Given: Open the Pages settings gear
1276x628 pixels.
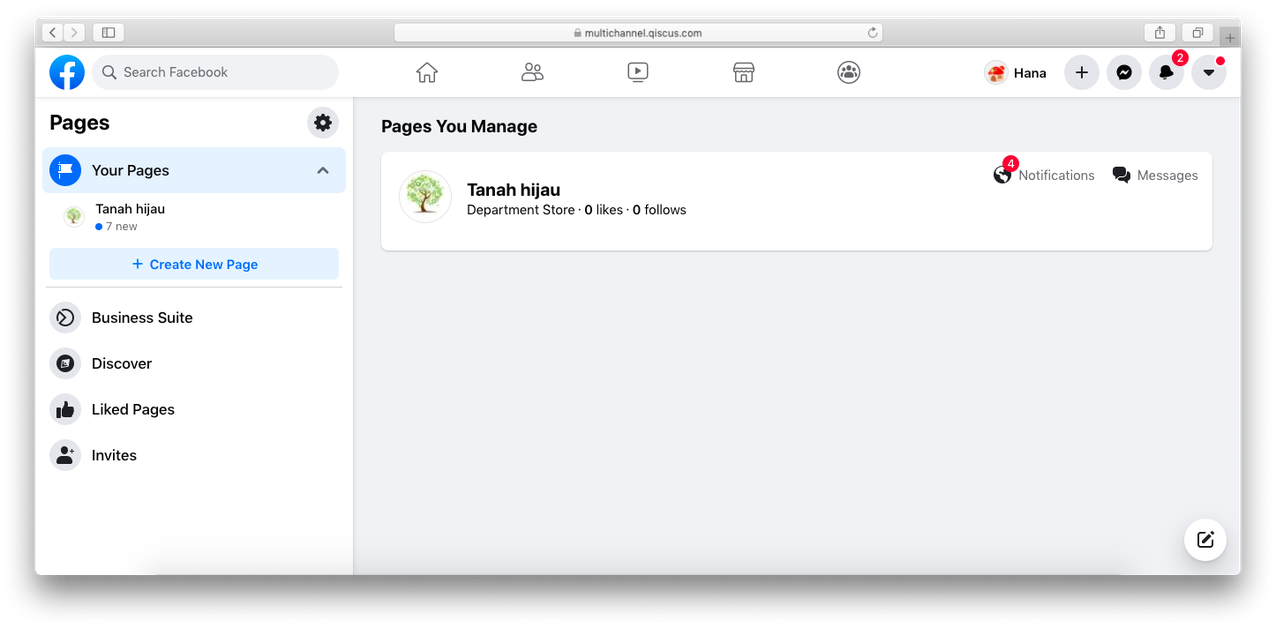Looking at the screenshot, I should pyautogui.click(x=322, y=122).
